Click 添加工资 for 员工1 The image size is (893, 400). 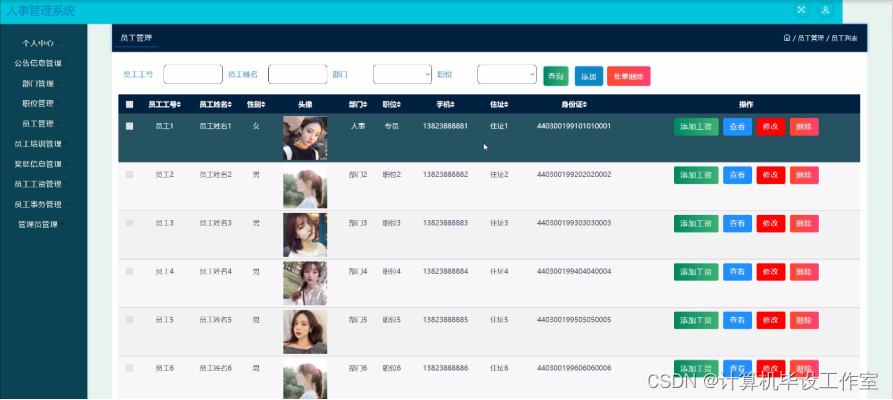[x=696, y=126]
